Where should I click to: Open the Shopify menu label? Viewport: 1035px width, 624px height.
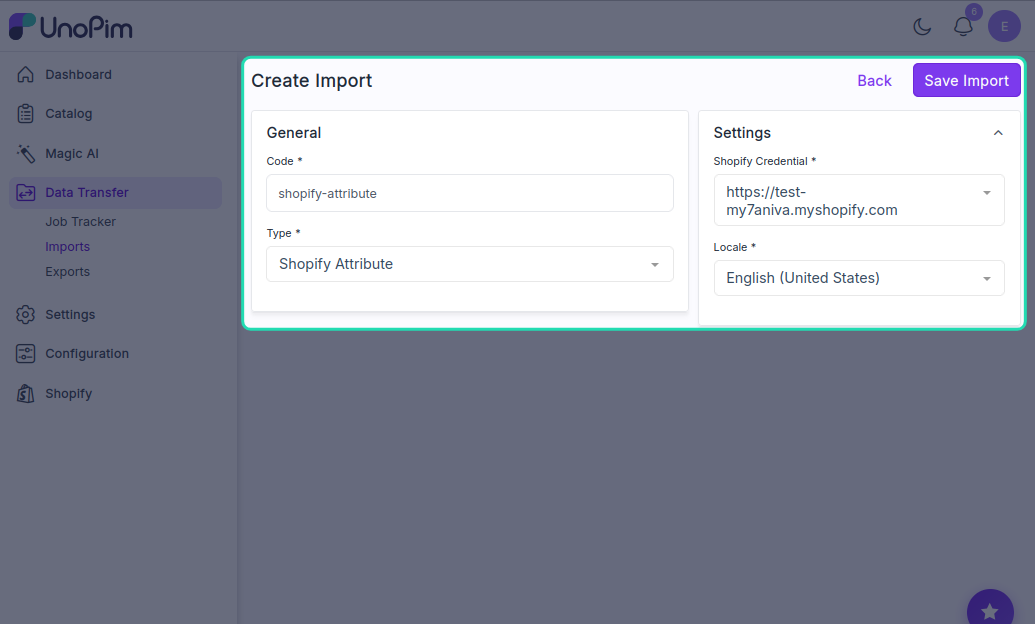click(x=69, y=394)
